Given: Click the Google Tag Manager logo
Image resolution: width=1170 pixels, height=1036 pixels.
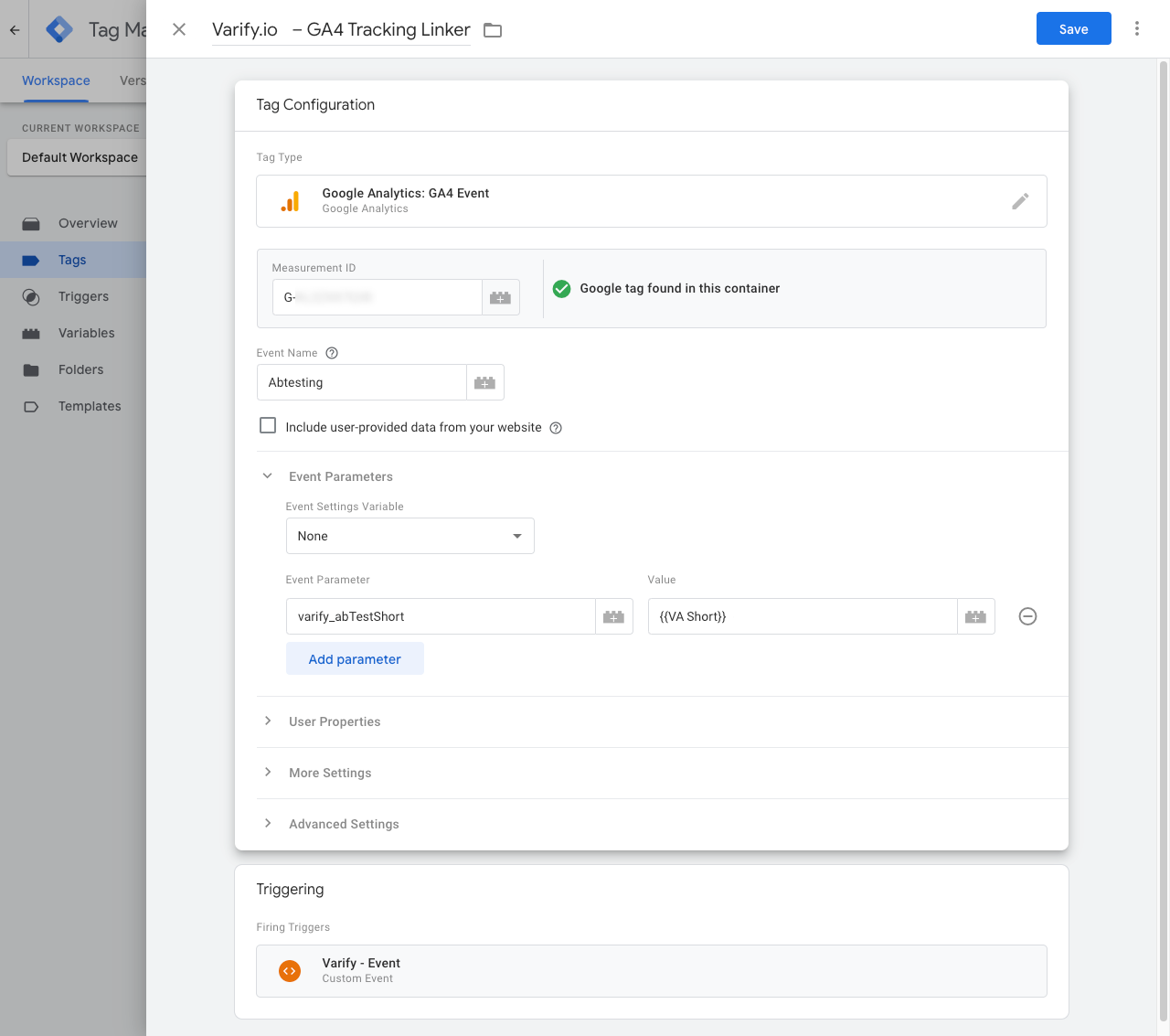Looking at the screenshot, I should 59,29.
